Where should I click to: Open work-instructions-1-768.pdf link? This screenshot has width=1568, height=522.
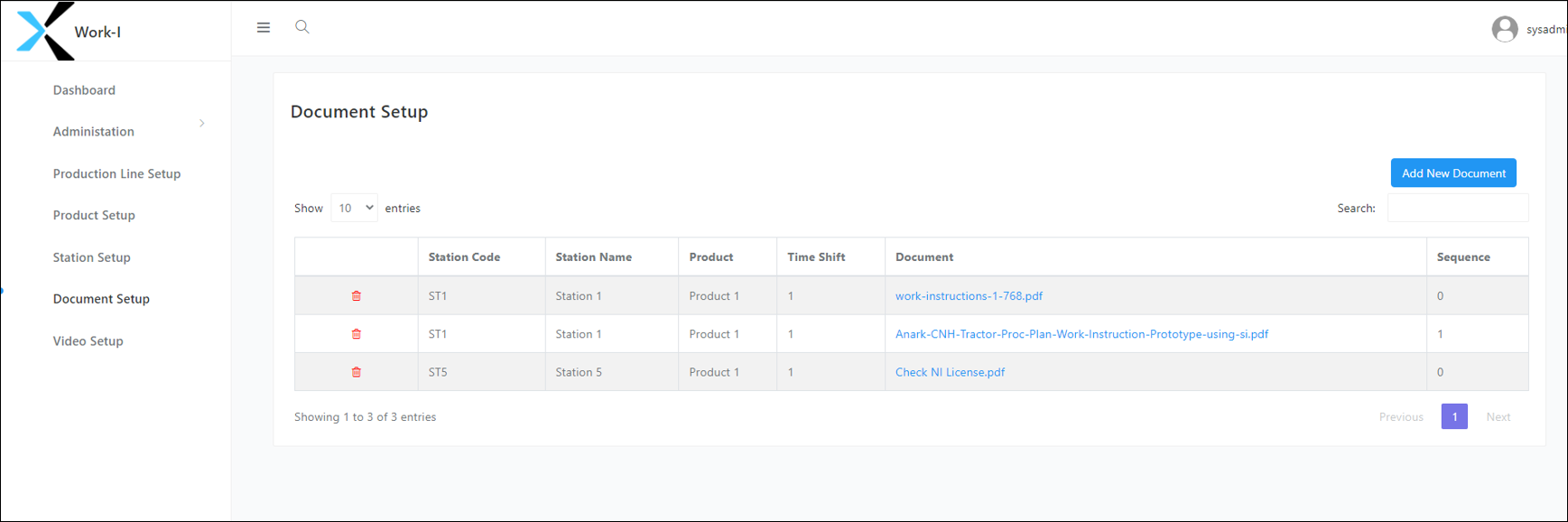969,296
